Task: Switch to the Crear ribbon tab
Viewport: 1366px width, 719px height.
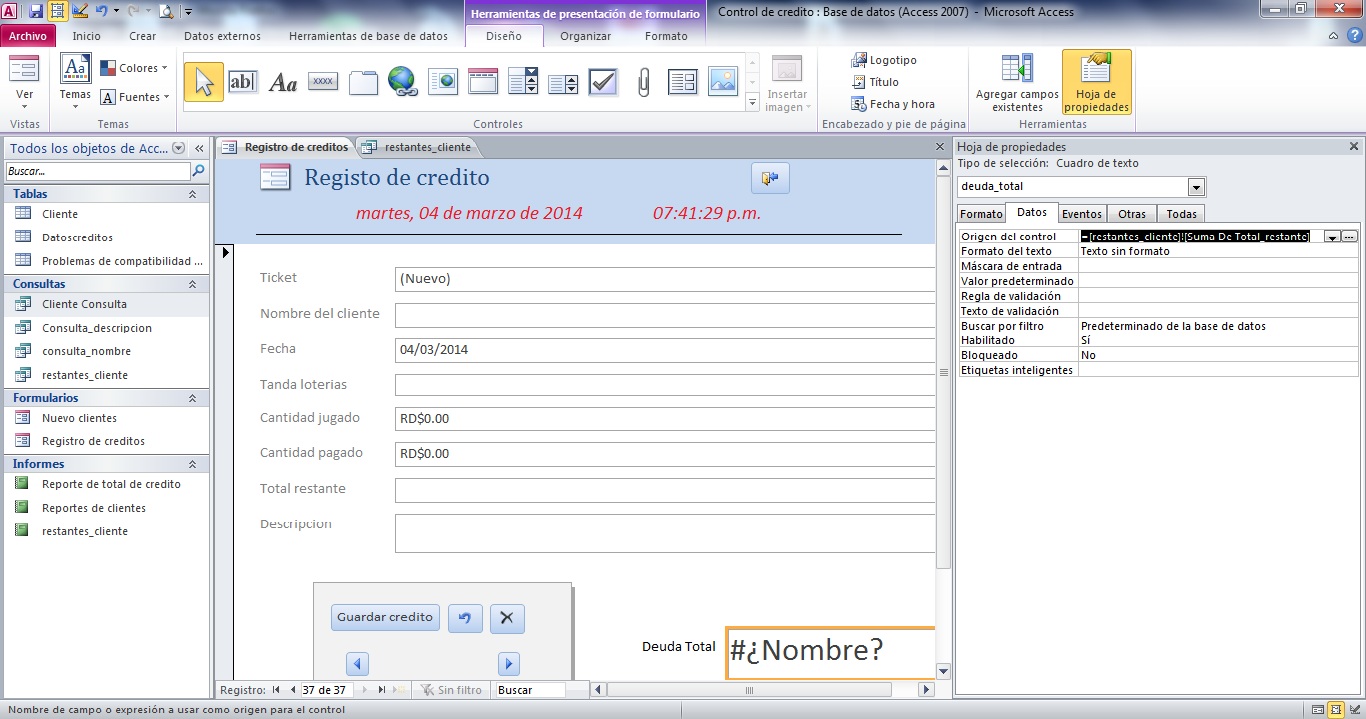Action: (x=143, y=36)
